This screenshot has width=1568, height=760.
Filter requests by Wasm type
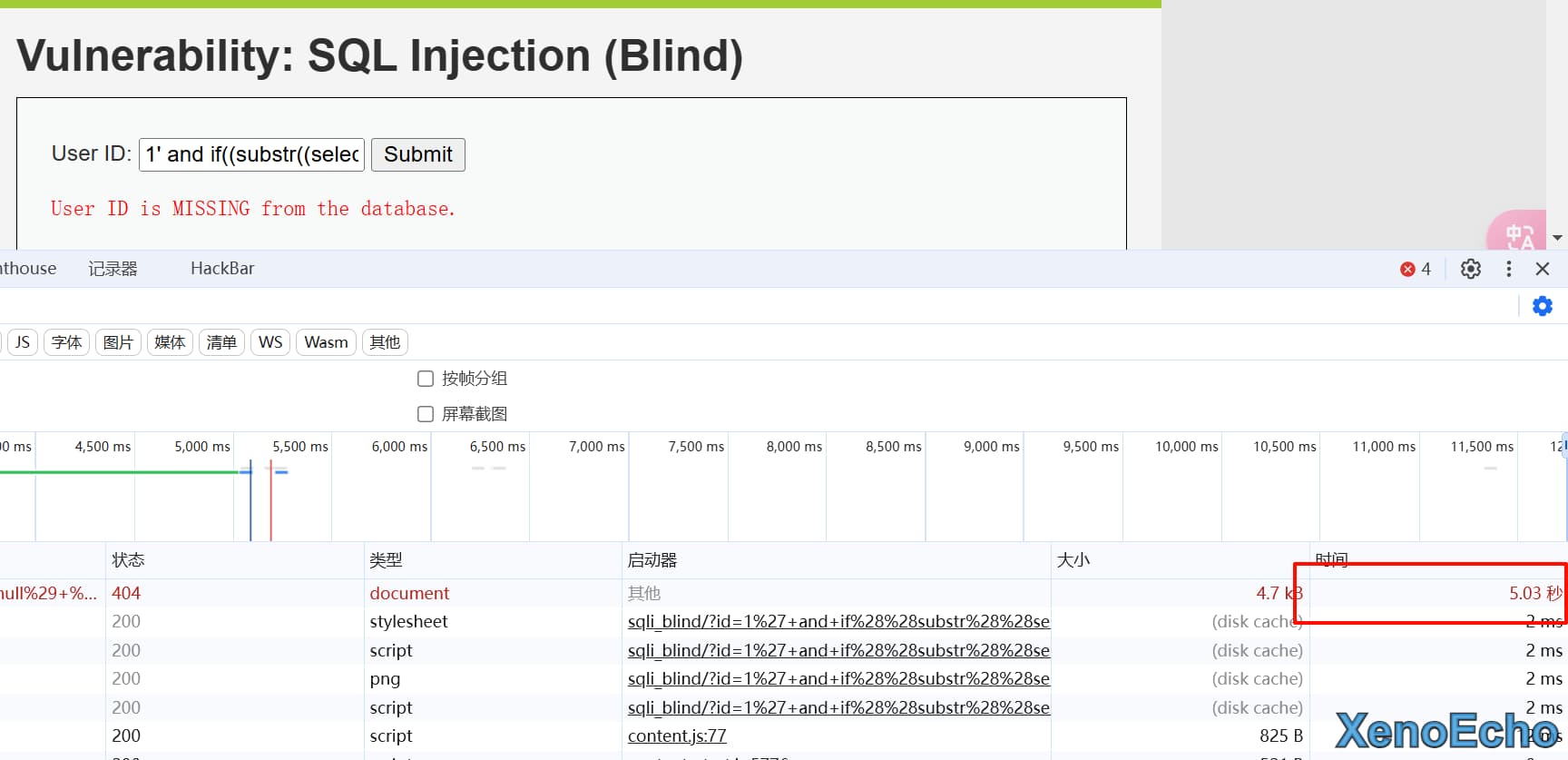(326, 342)
